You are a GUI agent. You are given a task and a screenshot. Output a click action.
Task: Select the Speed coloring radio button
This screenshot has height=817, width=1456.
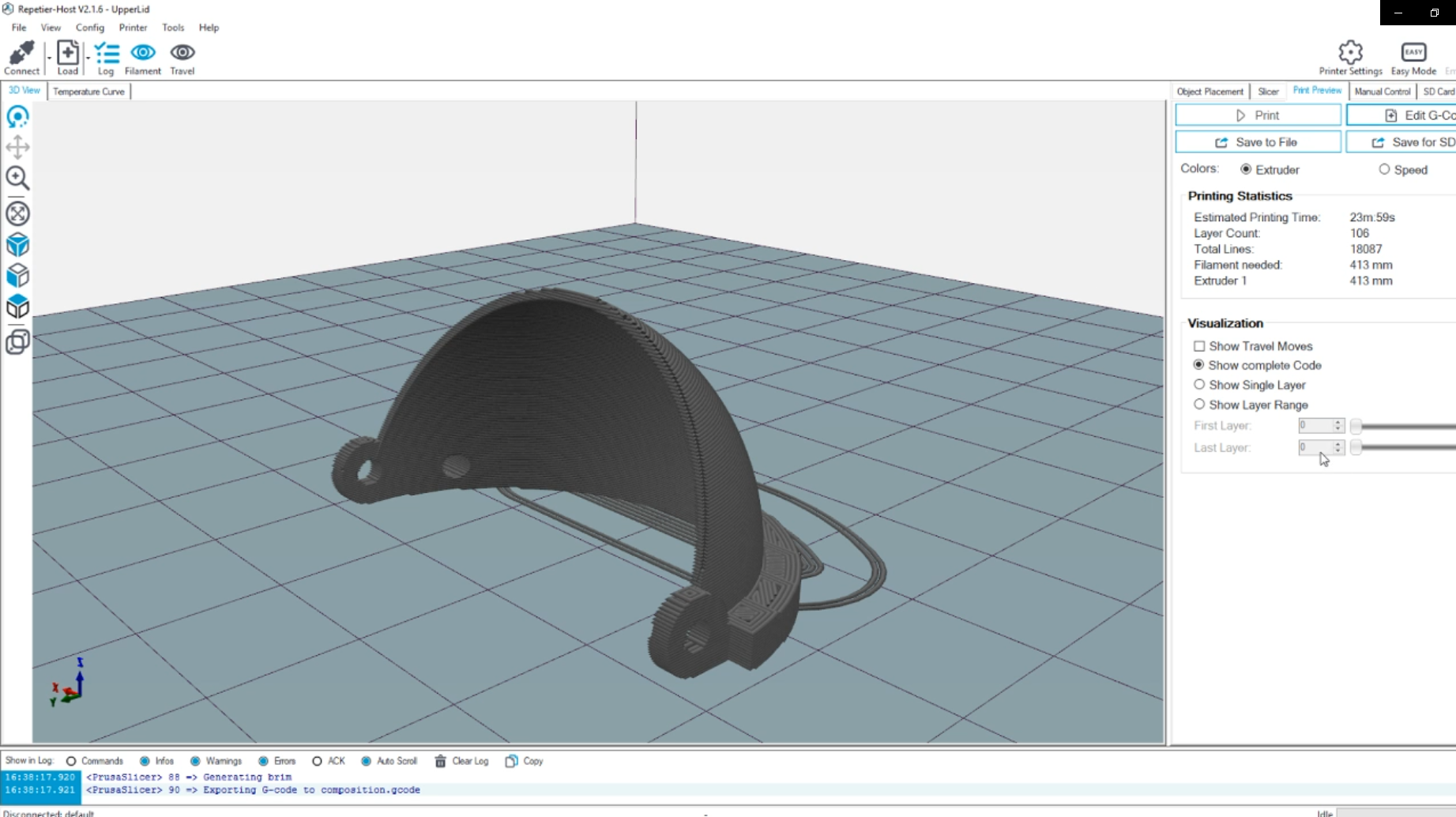click(x=1384, y=169)
